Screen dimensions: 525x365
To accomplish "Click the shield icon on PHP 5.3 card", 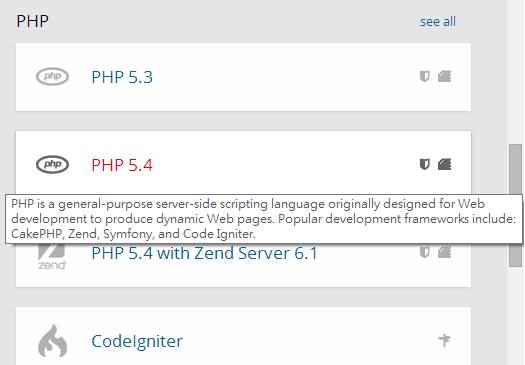I will tap(425, 76).
